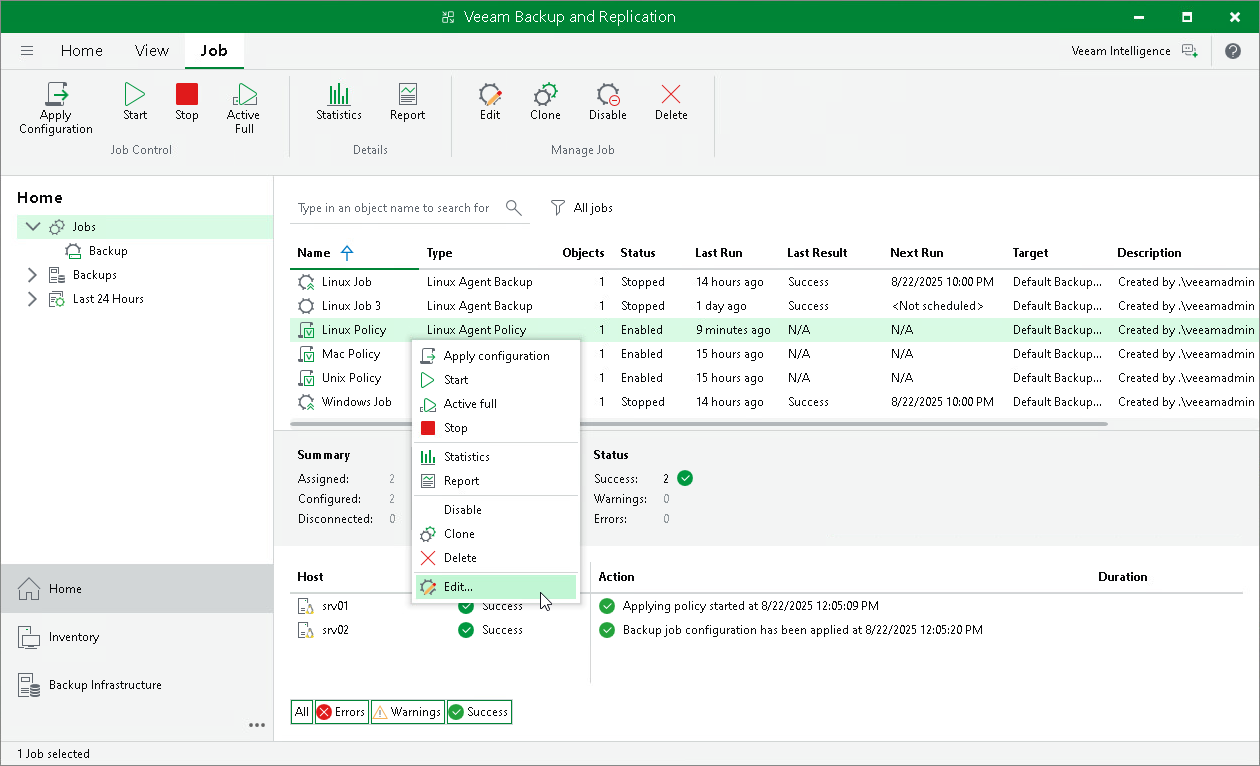This screenshot has width=1260, height=766.
Task: Choose Disable in the context menu
Action: coord(496,510)
